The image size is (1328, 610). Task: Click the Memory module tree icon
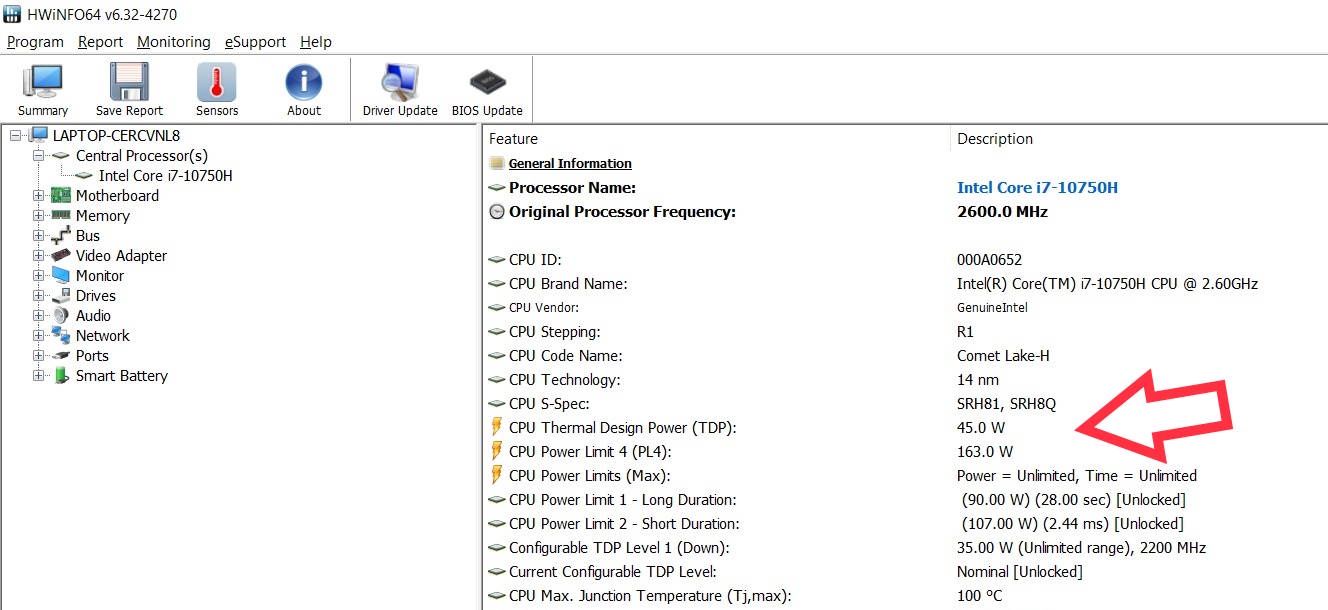tap(61, 215)
